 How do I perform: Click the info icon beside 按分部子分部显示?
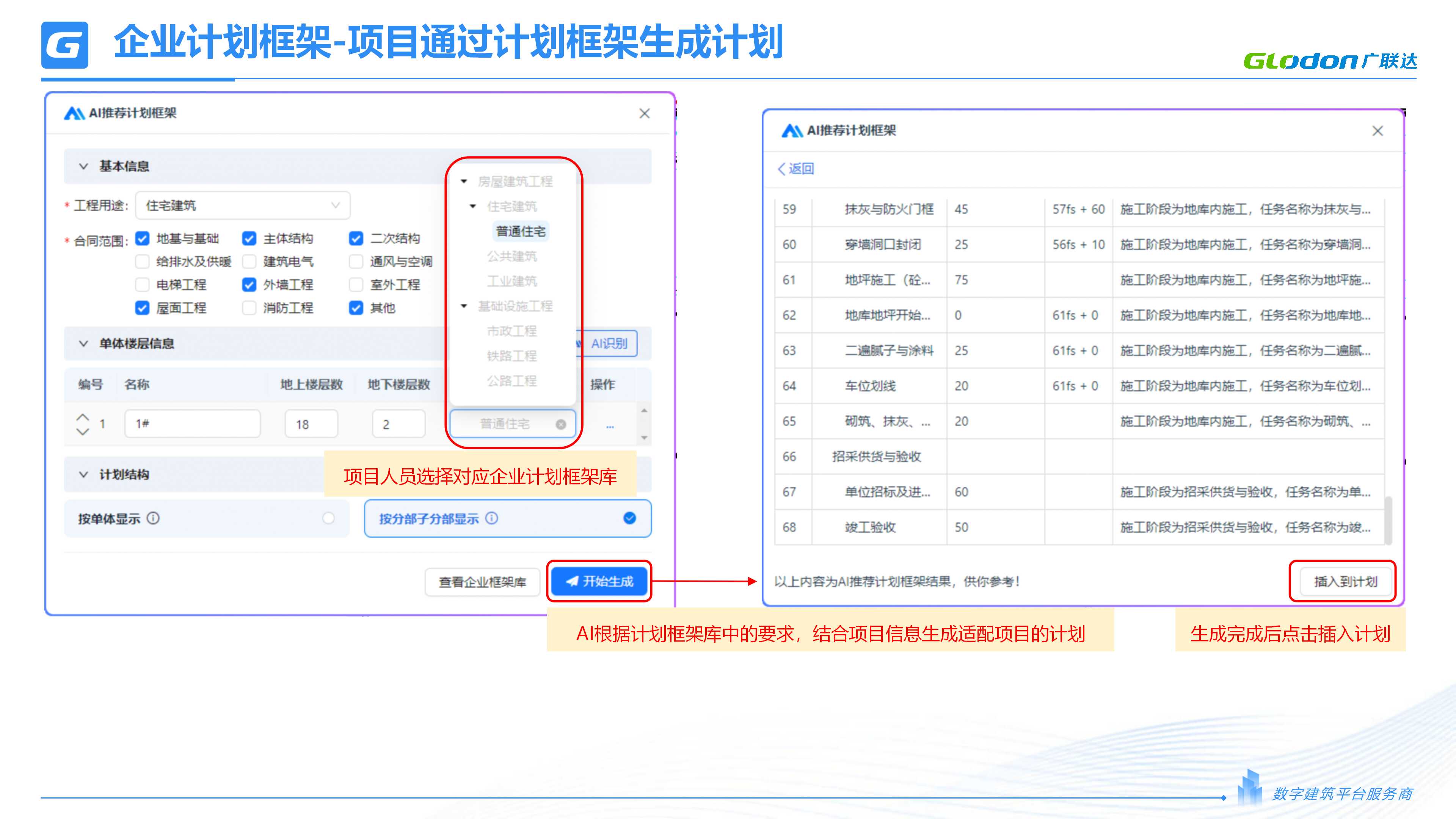coord(492,518)
